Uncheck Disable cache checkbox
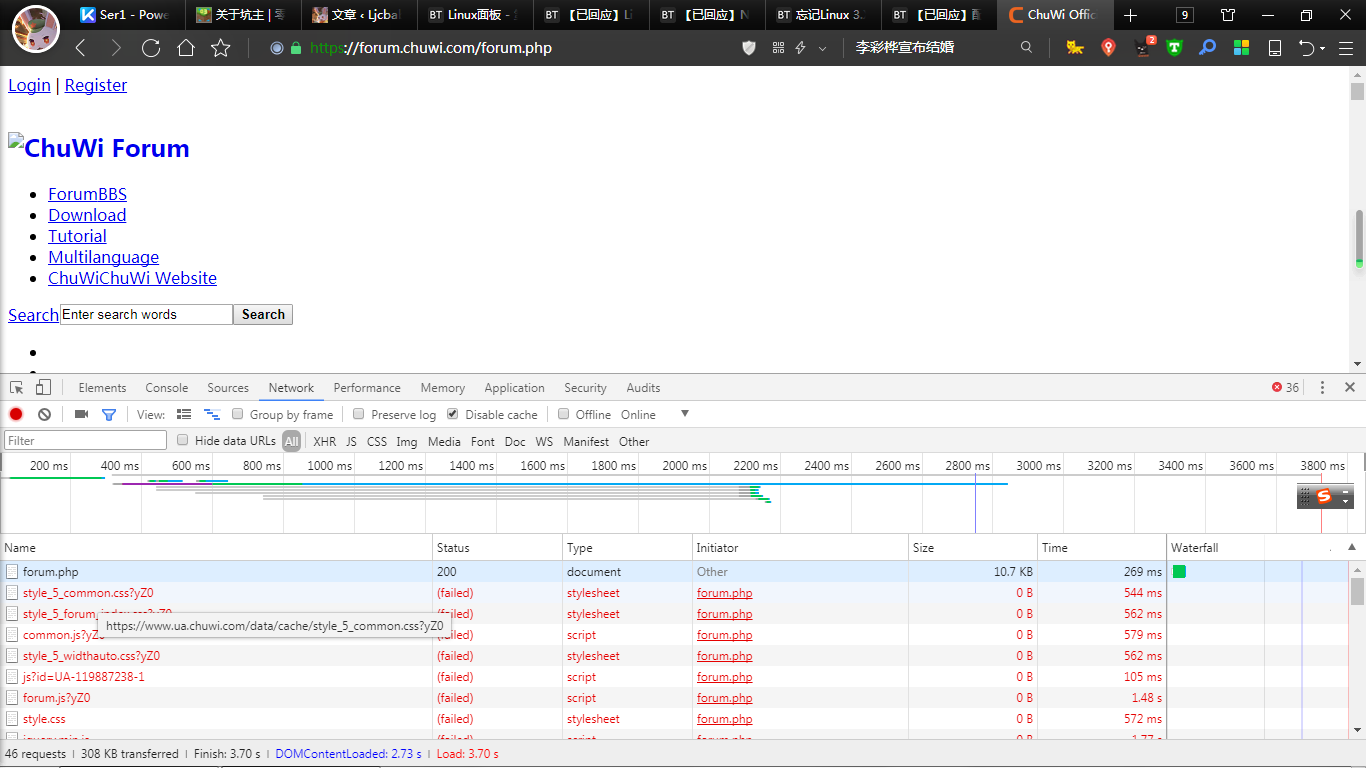 453,414
